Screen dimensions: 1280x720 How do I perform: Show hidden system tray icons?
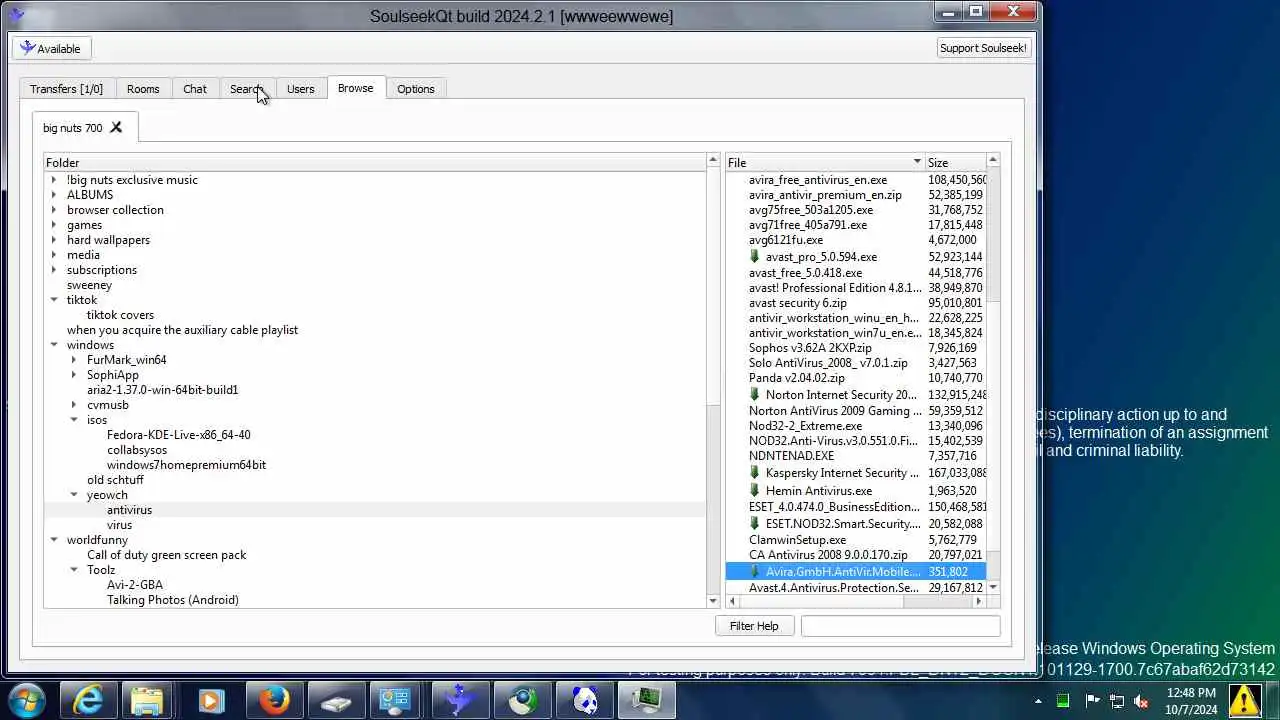[1038, 701]
